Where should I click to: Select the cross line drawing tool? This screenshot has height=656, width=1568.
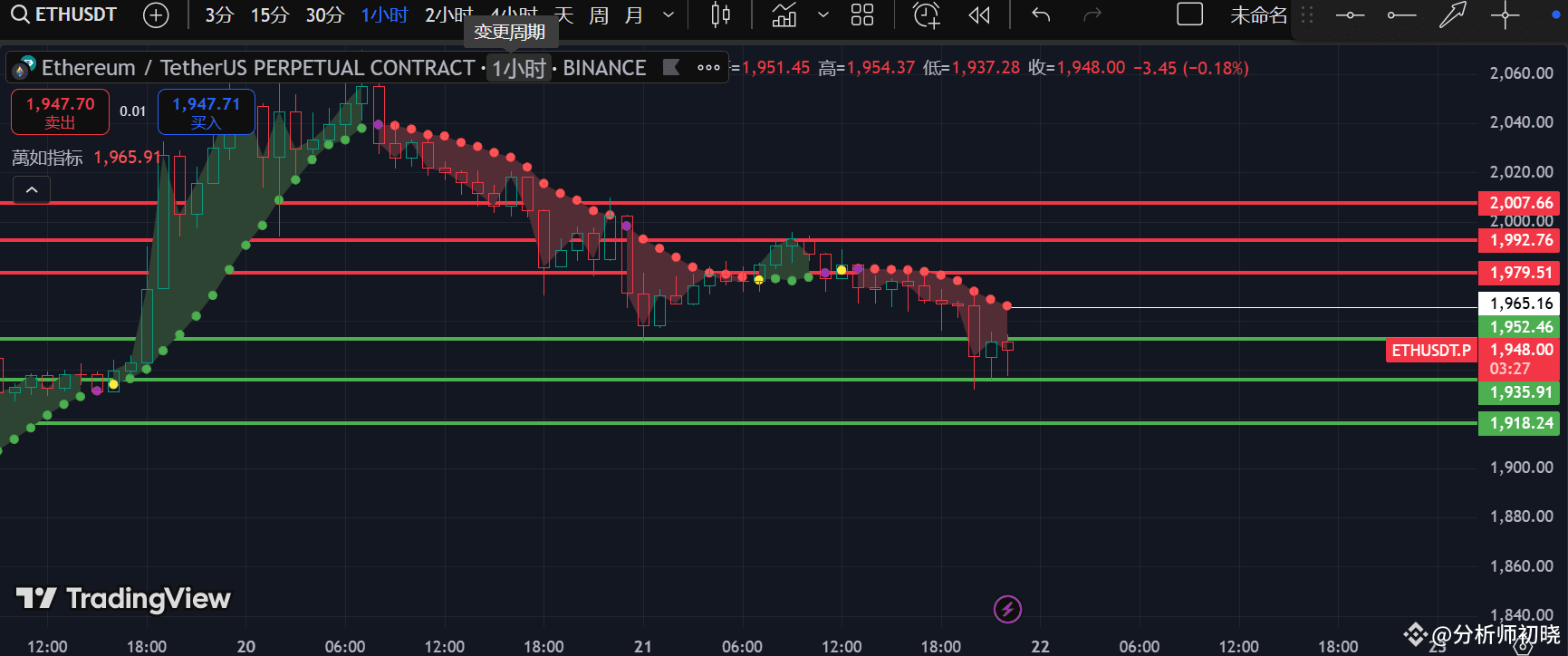1505,14
